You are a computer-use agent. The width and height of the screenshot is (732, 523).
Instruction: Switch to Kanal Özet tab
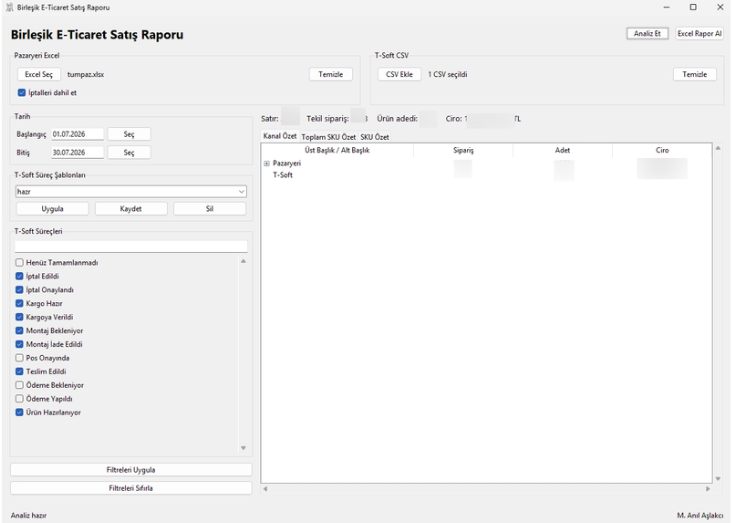(280, 136)
